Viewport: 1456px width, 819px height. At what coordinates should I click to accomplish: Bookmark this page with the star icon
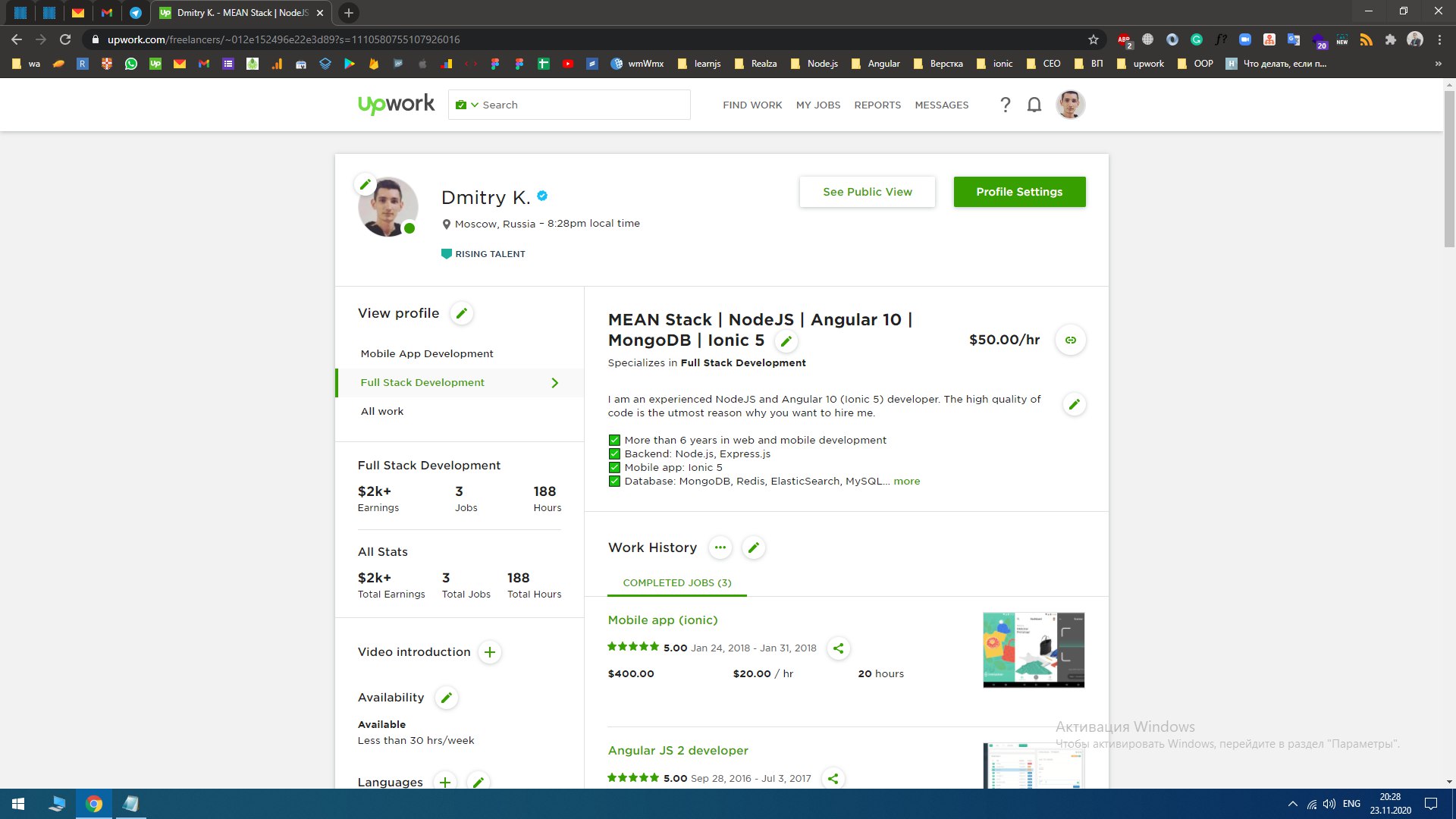click(x=1094, y=39)
